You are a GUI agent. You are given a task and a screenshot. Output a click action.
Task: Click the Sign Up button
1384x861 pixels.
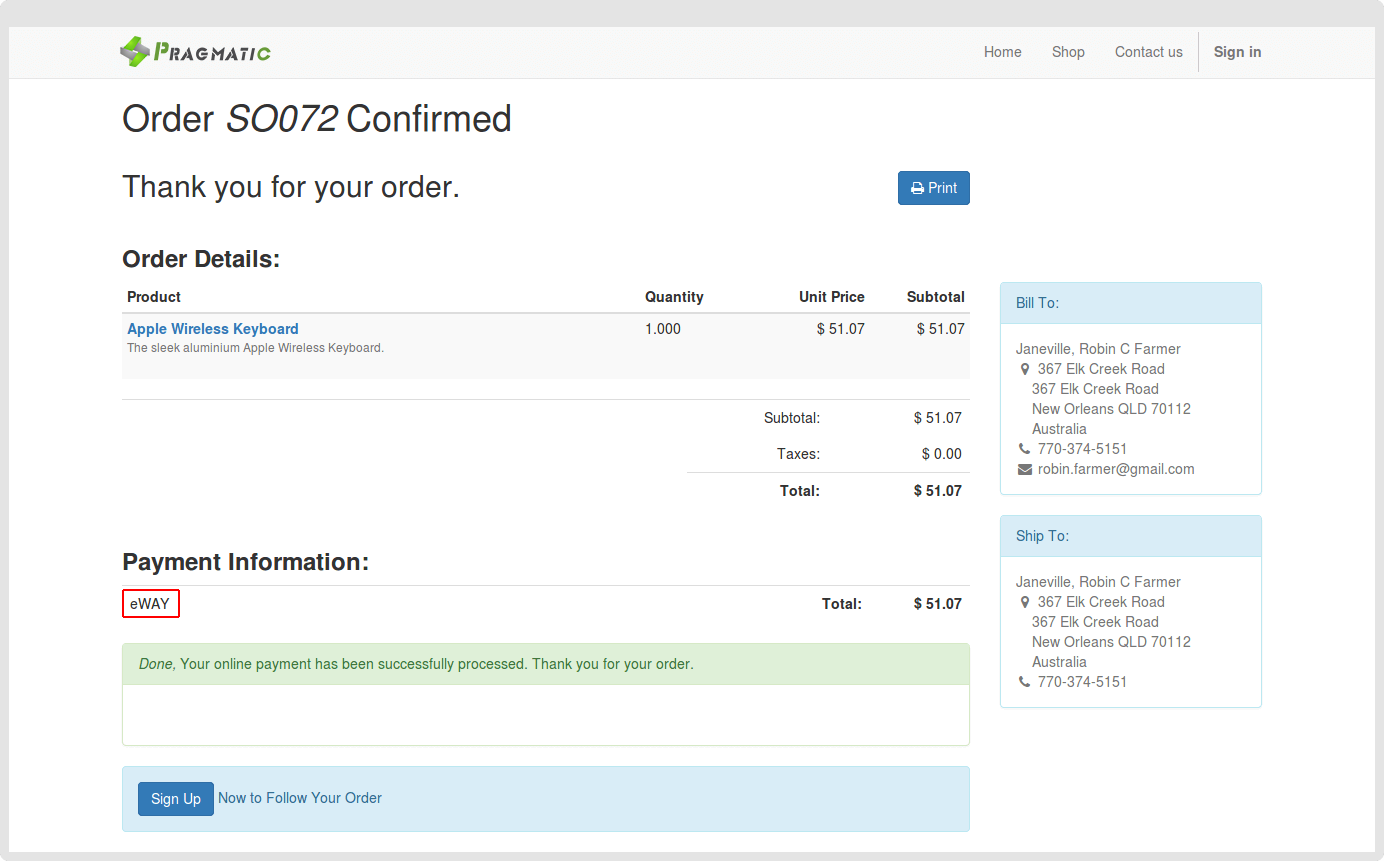pos(176,799)
